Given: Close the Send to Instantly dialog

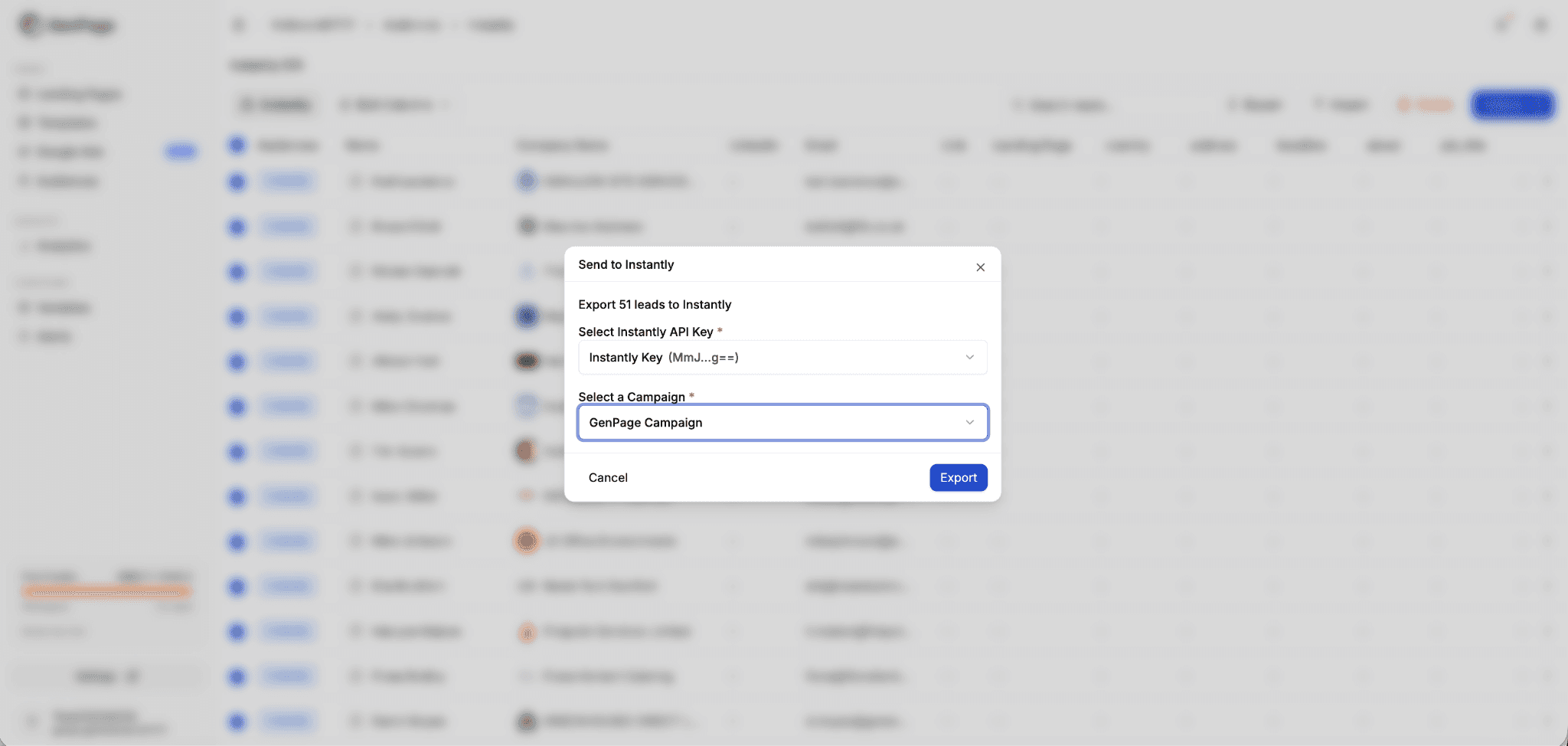Looking at the screenshot, I should coord(980,267).
